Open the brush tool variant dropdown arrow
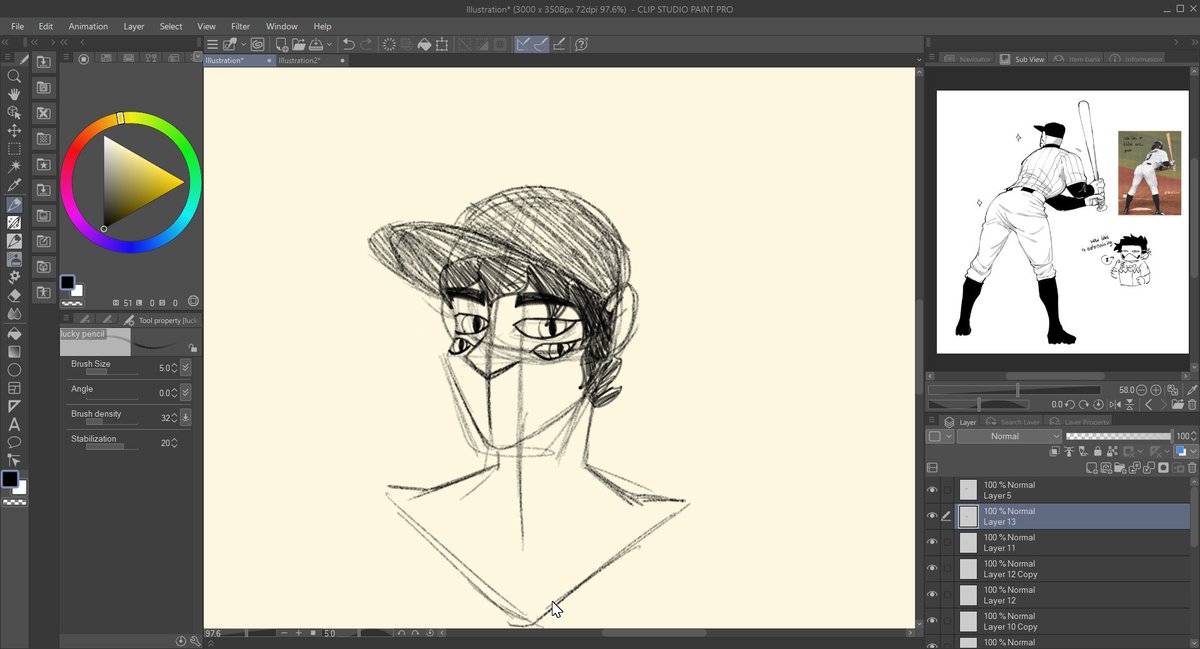1200x649 pixels. click(243, 44)
